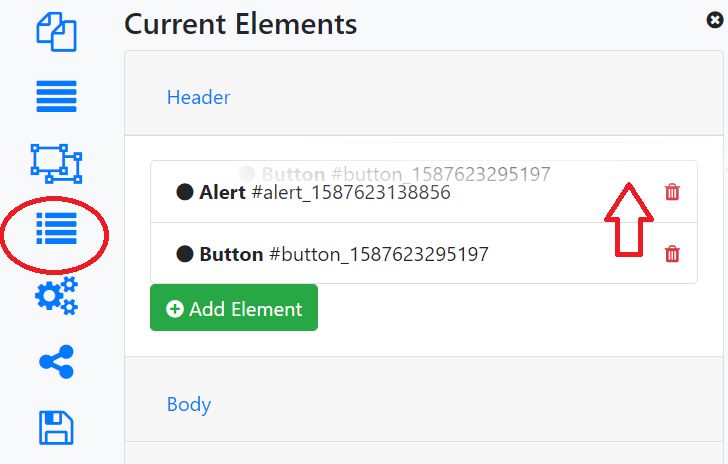Open the pages icon in sidebar
This screenshot has width=728, height=464.
[x=56, y=32]
